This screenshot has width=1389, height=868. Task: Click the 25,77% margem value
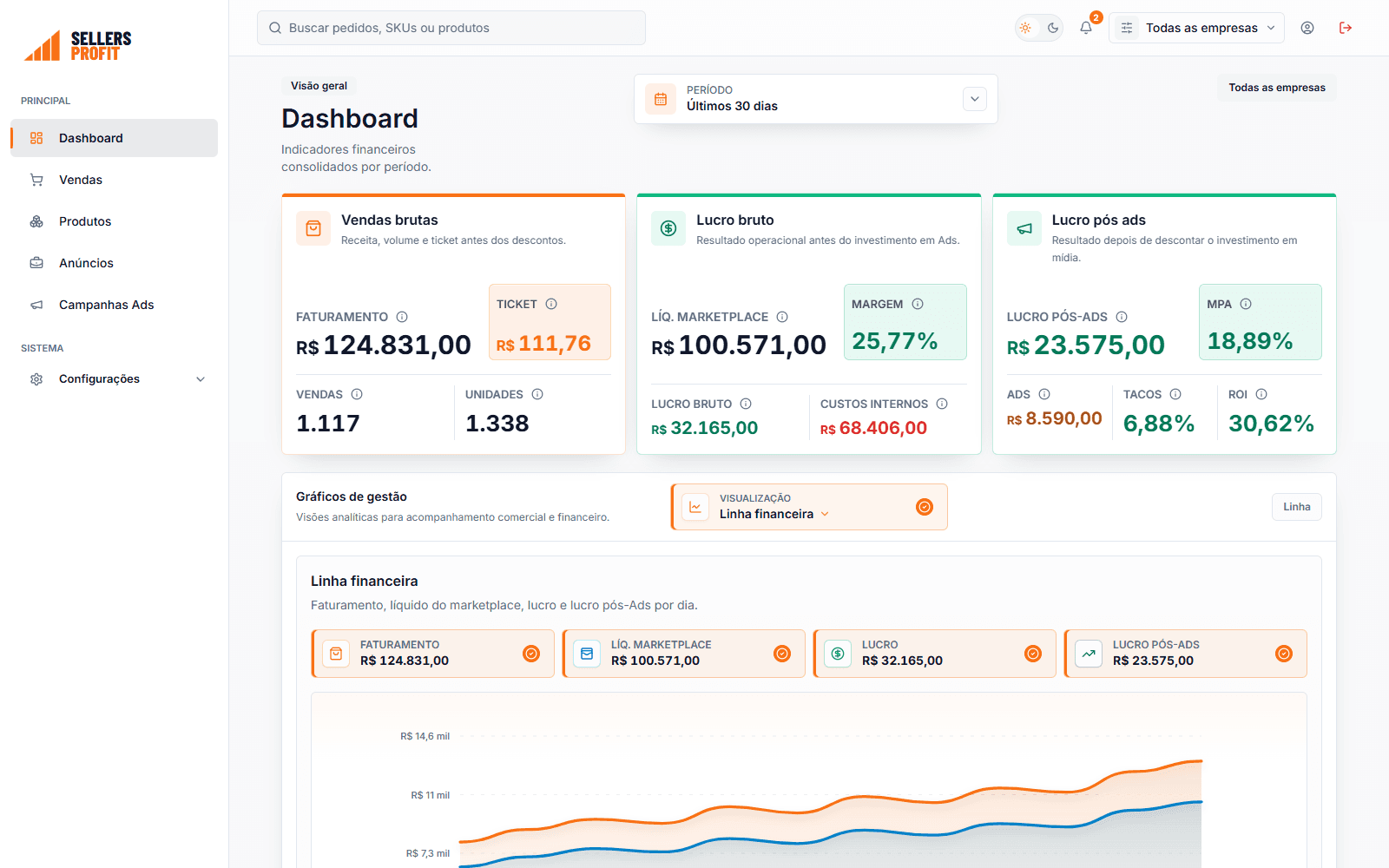[895, 341]
